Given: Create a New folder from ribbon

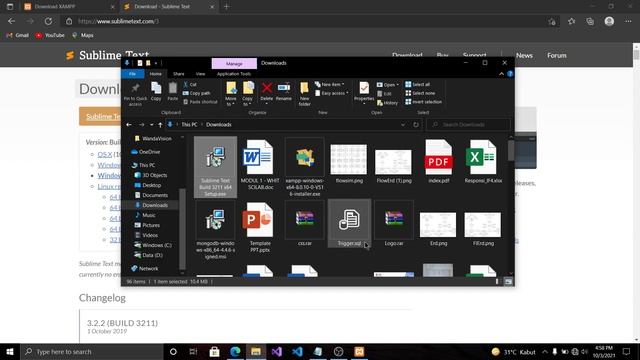Looking at the screenshot, I should [304, 94].
